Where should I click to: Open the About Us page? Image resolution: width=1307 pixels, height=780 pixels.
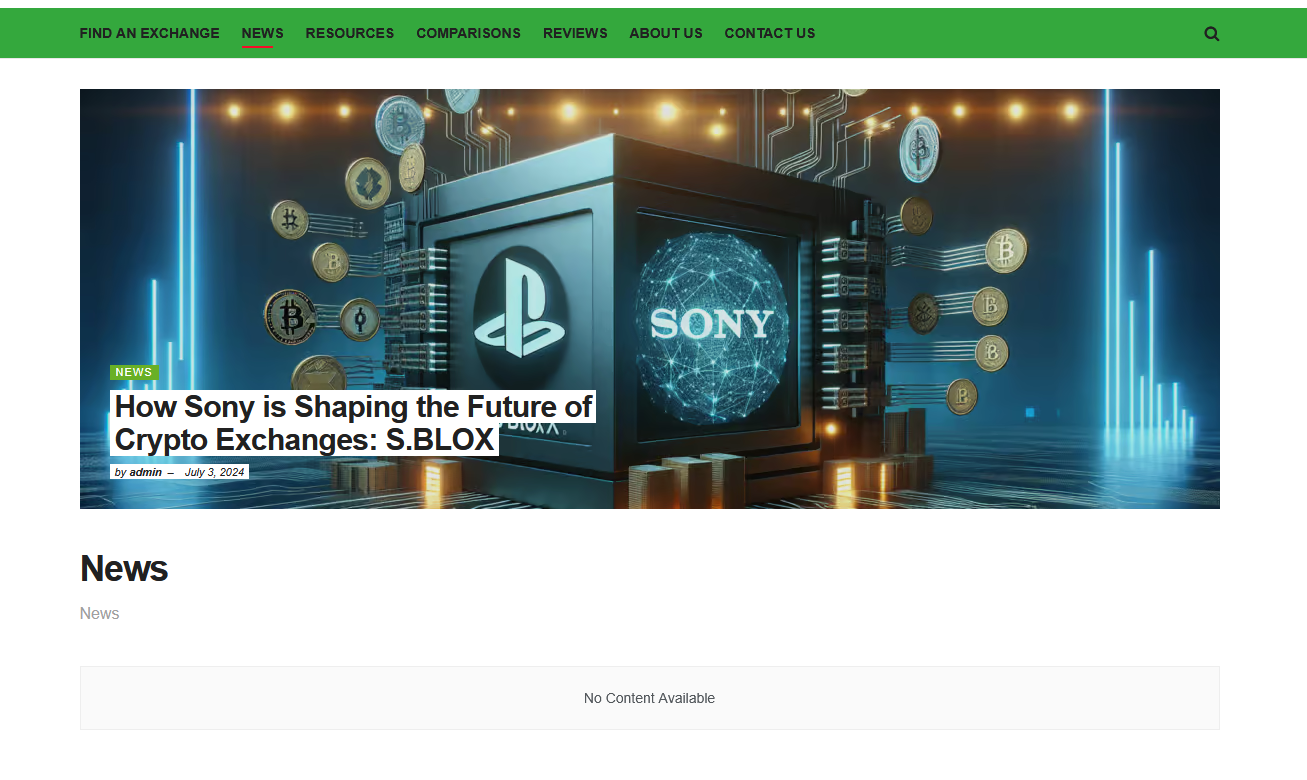tap(666, 33)
